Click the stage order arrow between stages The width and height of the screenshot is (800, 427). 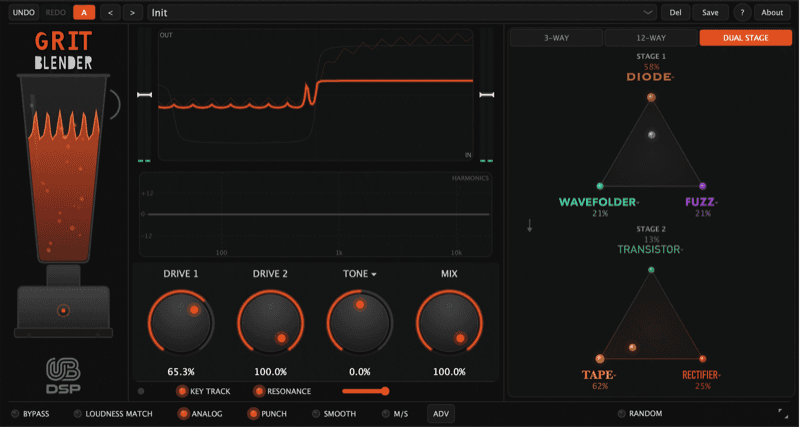[530, 225]
